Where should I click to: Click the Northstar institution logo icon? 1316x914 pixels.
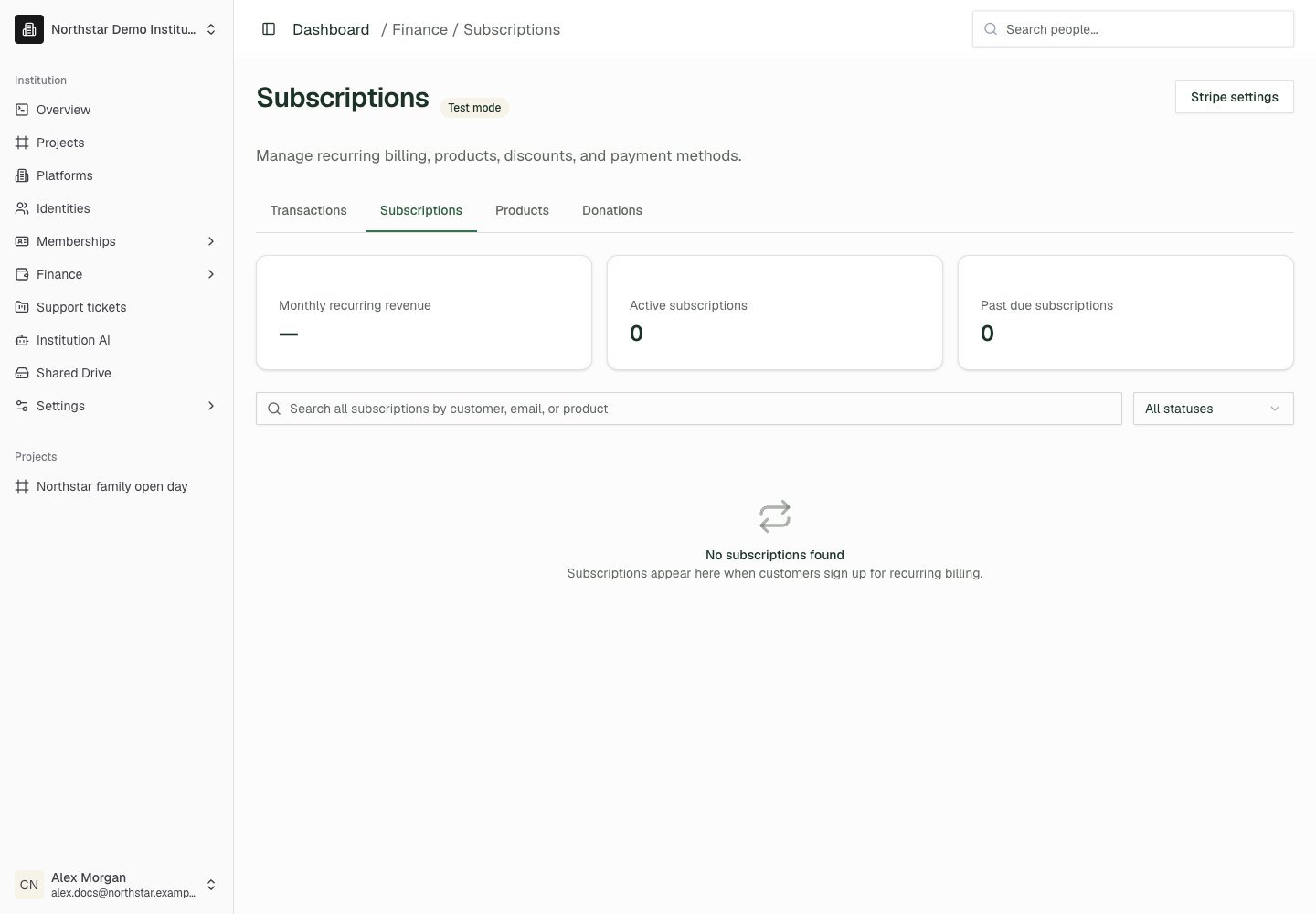29,29
